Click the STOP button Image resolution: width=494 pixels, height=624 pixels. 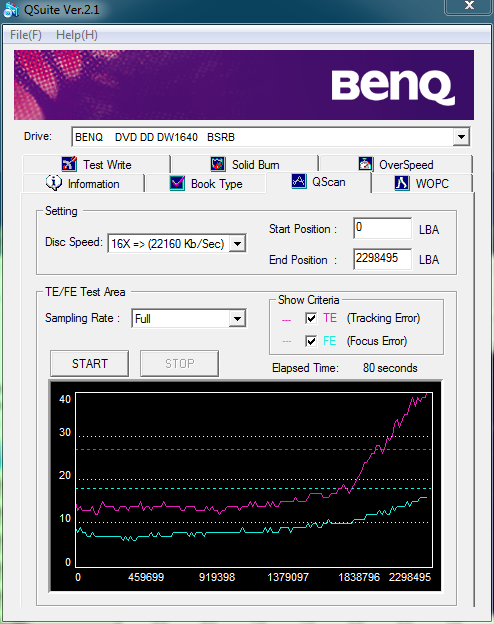click(179, 363)
